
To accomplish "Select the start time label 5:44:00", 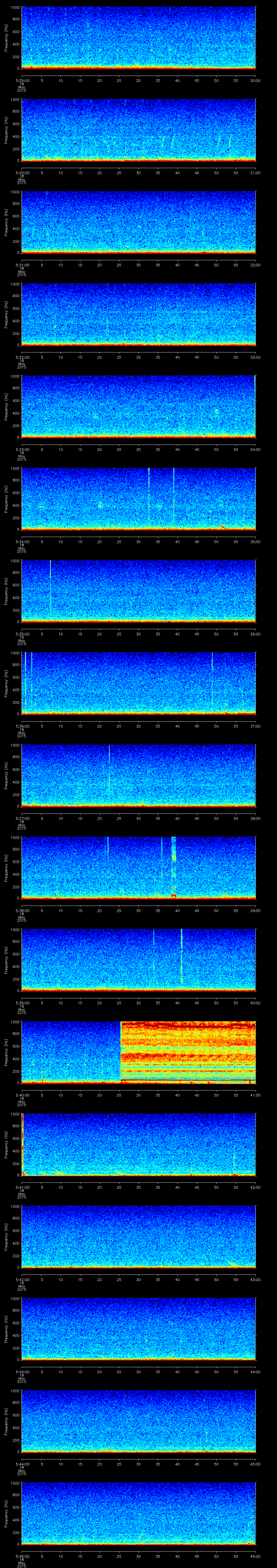I will pos(22,1464).
